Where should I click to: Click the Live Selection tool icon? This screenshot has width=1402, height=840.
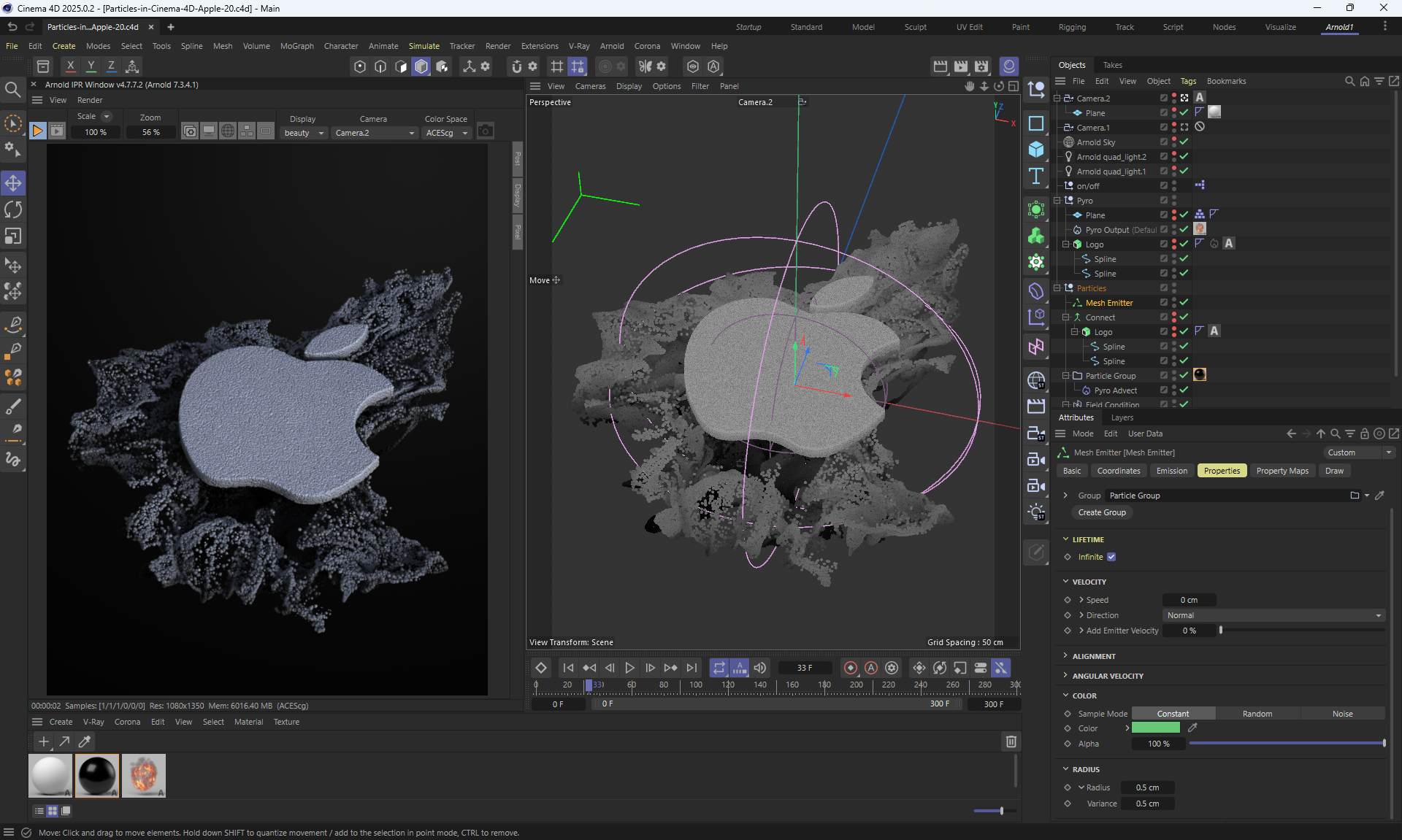point(13,123)
